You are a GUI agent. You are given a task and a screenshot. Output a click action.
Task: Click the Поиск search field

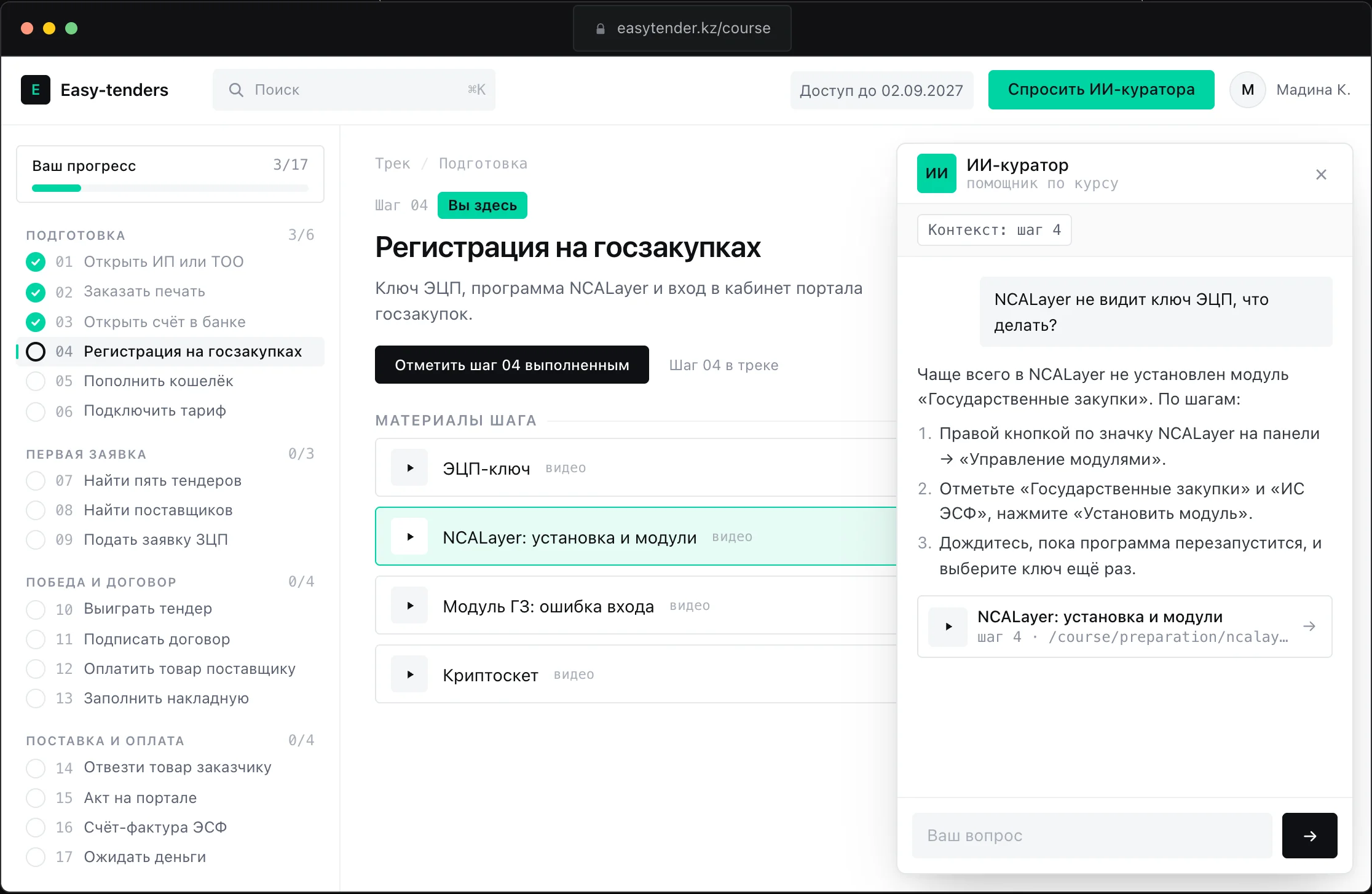point(354,90)
